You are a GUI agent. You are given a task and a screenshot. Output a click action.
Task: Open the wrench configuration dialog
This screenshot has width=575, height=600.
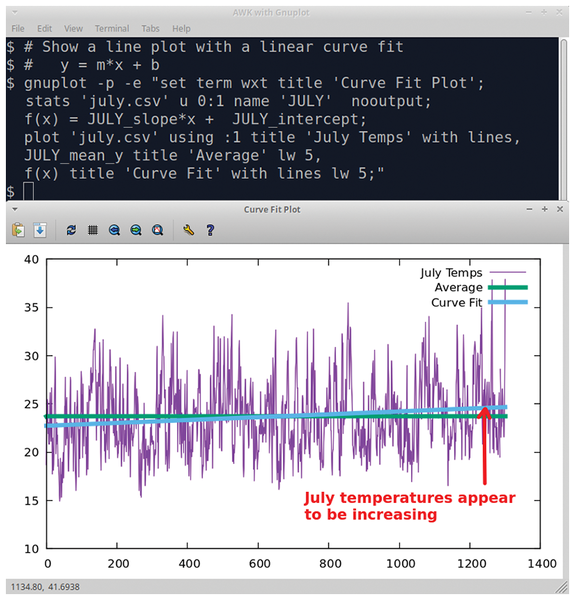[x=188, y=230]
